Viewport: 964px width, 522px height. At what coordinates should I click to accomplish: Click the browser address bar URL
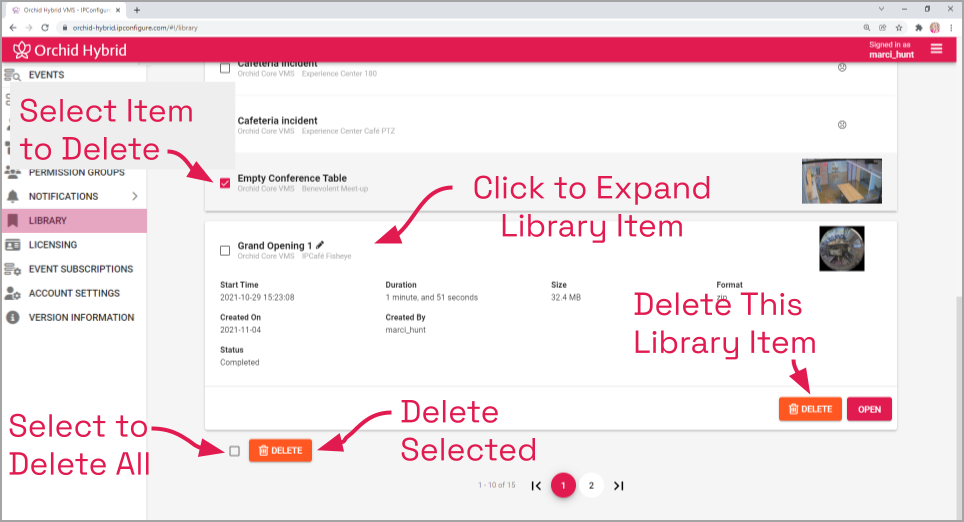(135, 28)
